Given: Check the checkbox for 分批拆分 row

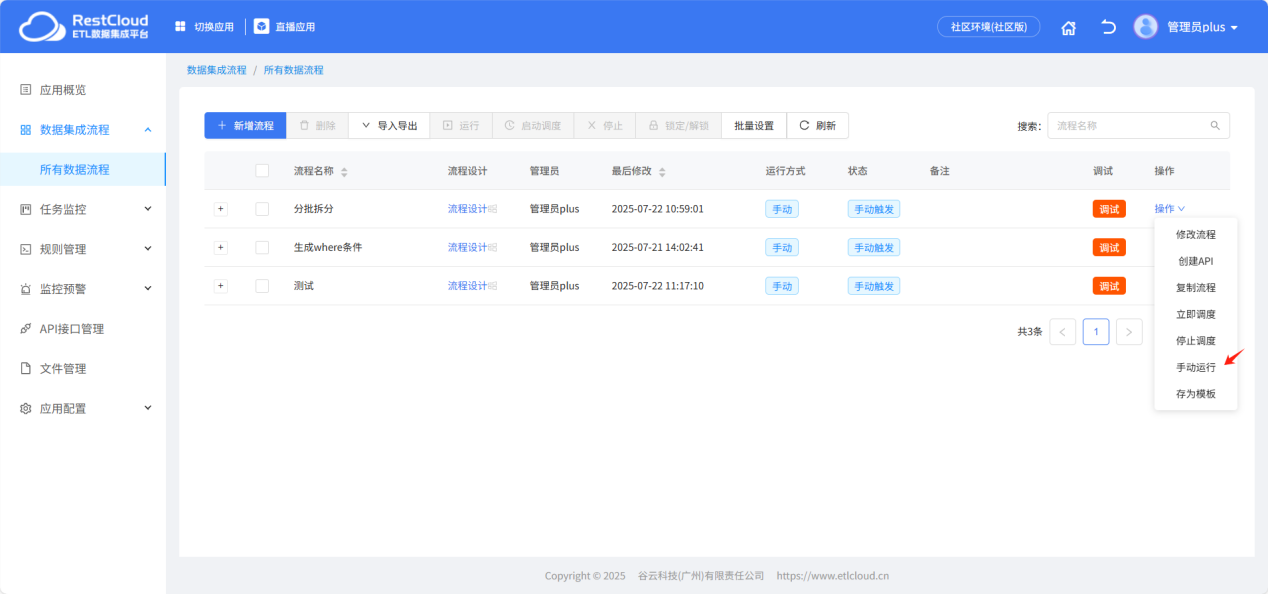Looking at the screenshot, I should (262, 208).
